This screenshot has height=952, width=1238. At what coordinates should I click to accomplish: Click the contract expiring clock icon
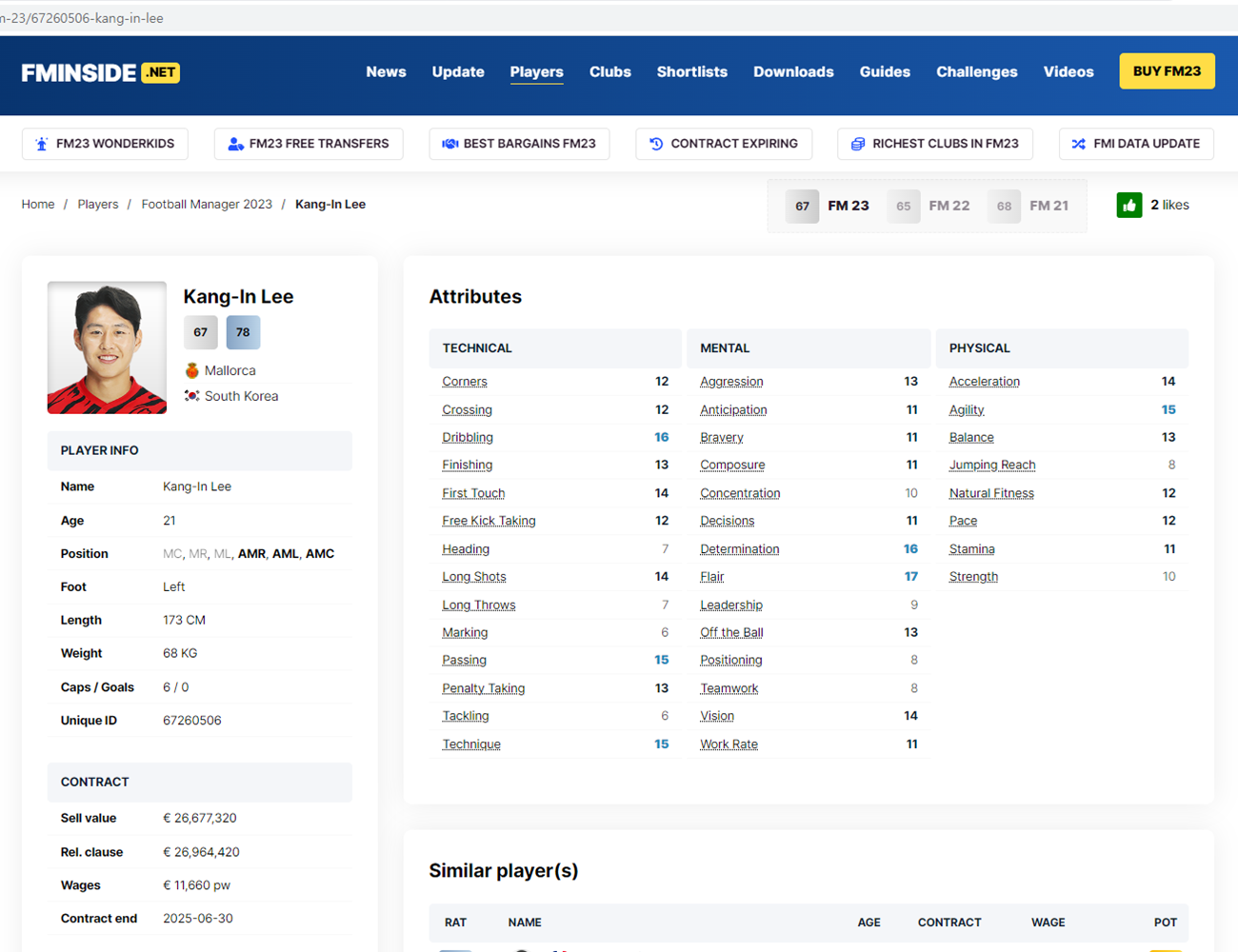[656, 144]
